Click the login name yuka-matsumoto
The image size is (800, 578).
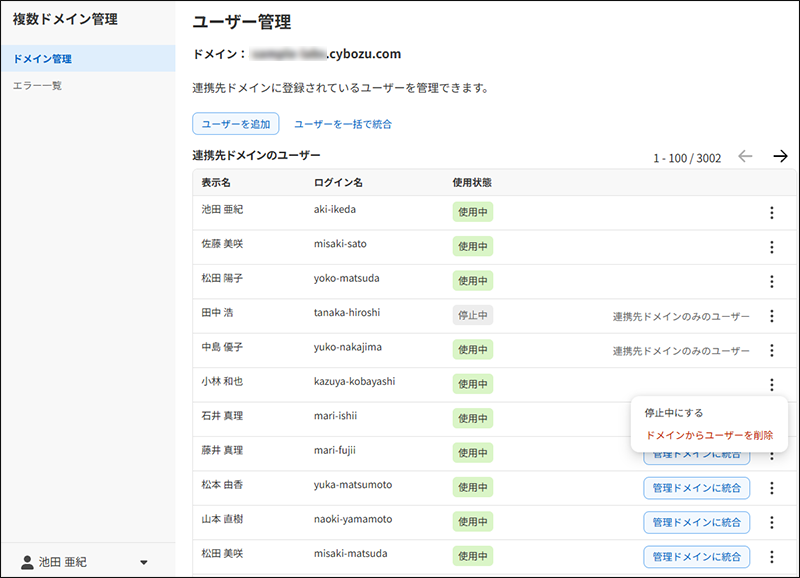[x=353, y=485]
